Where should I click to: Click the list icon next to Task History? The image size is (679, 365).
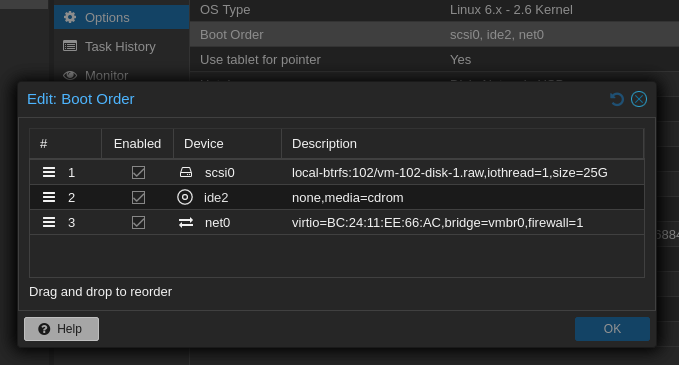click(x=70, y=46)
